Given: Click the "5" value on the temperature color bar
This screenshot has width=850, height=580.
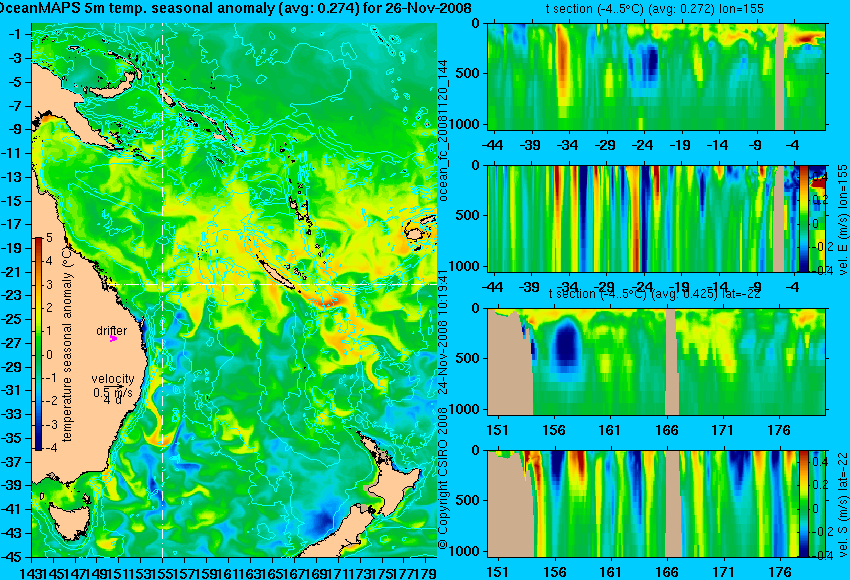Looking at the screenshot, I should pos(49,238).
